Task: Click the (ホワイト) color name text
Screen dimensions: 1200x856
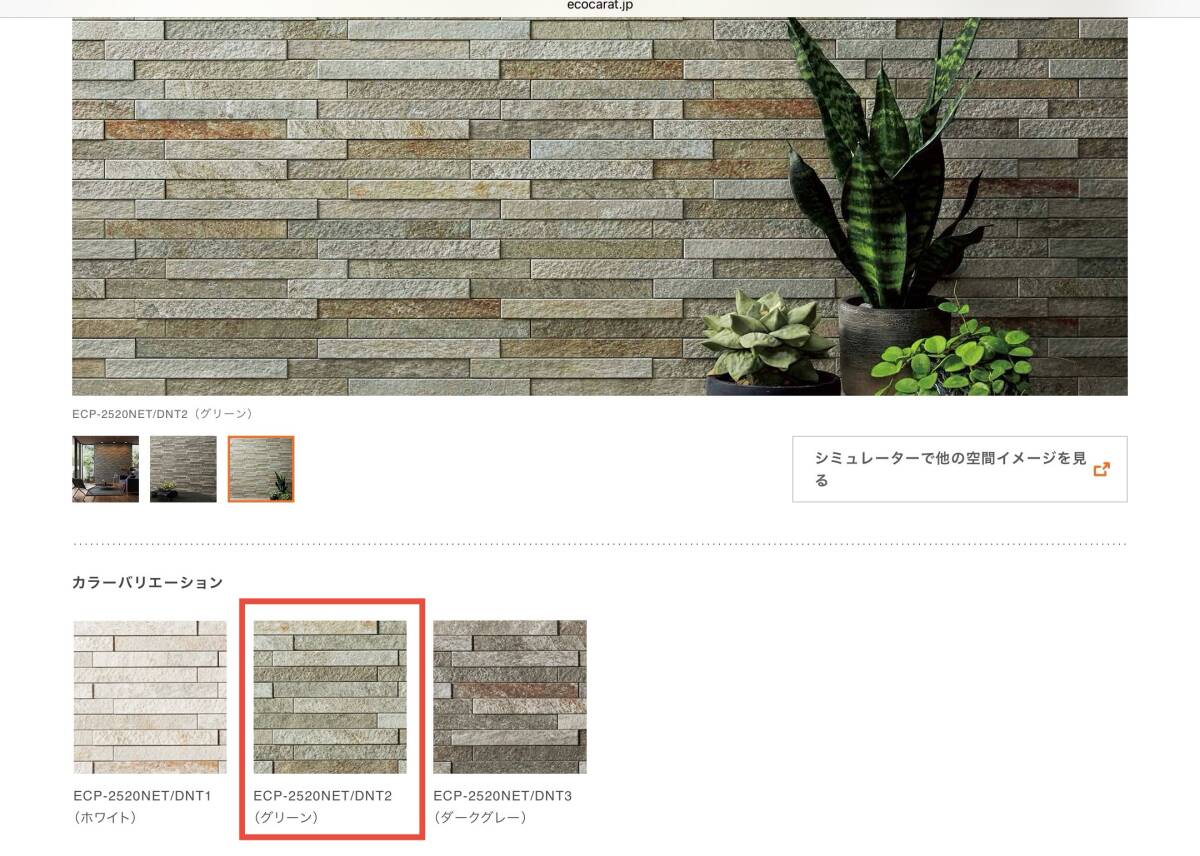Action: (105, 817)
